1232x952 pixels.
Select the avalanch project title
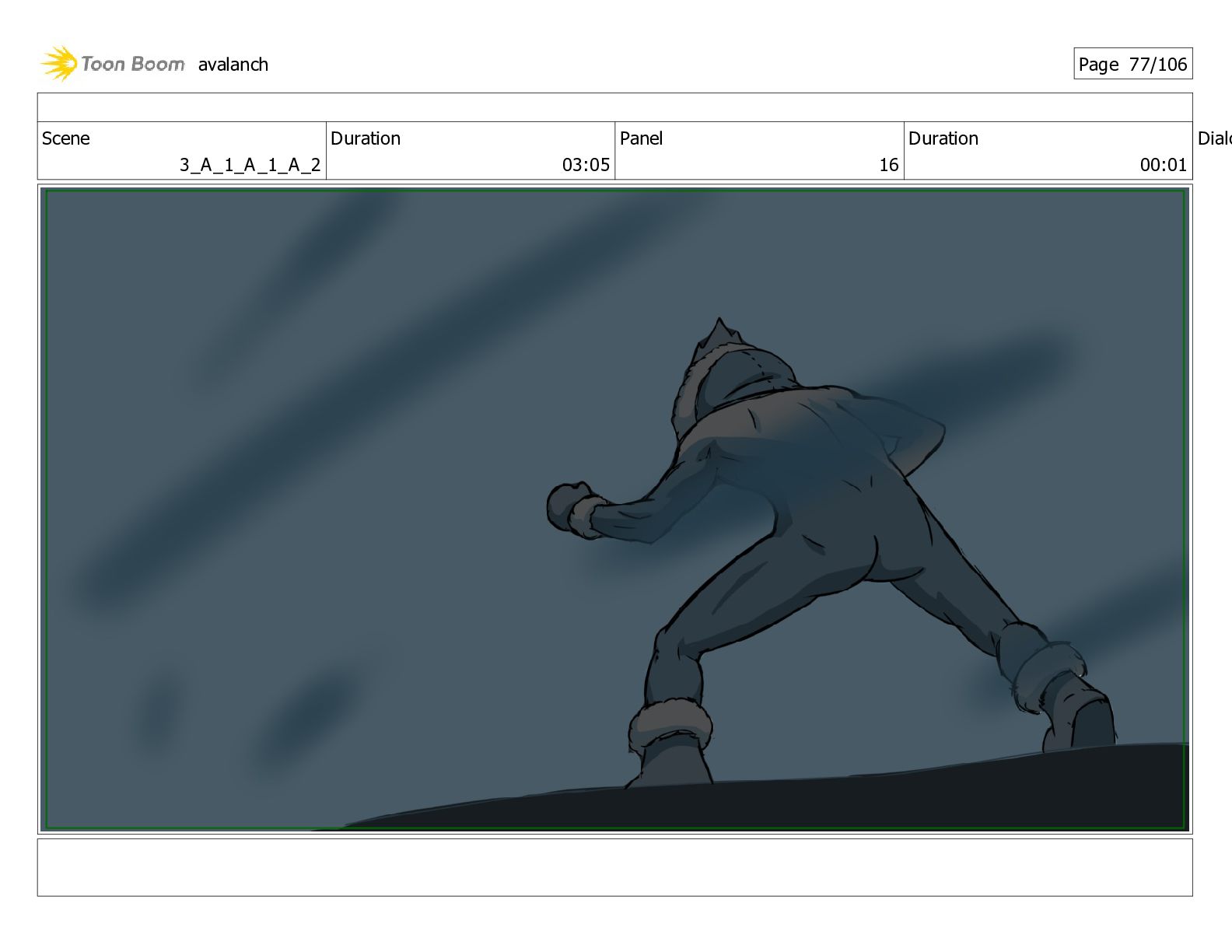pyautogui.click(x=233, y=65)
